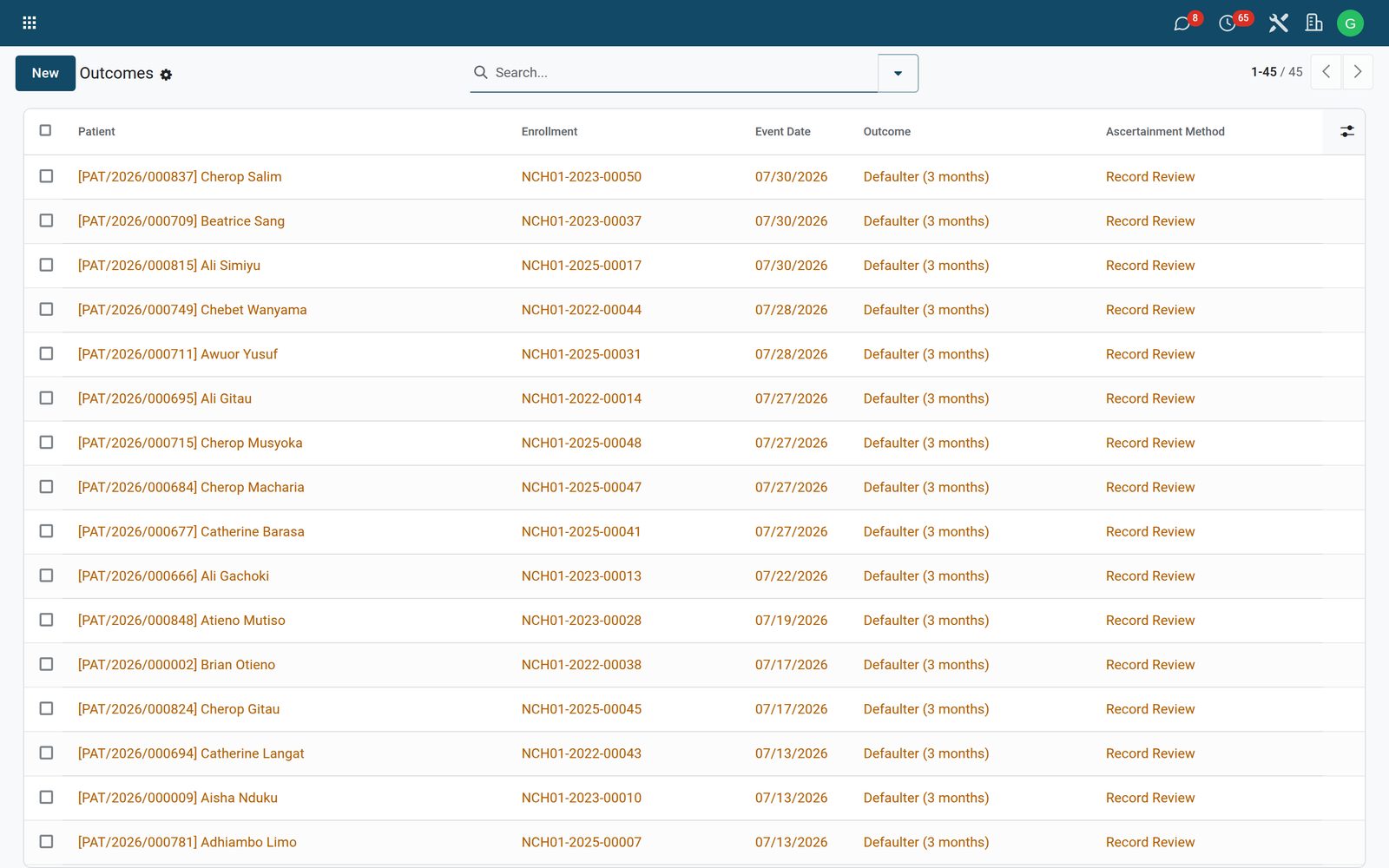Open patient Catherine Barasa record

point(191,531)
